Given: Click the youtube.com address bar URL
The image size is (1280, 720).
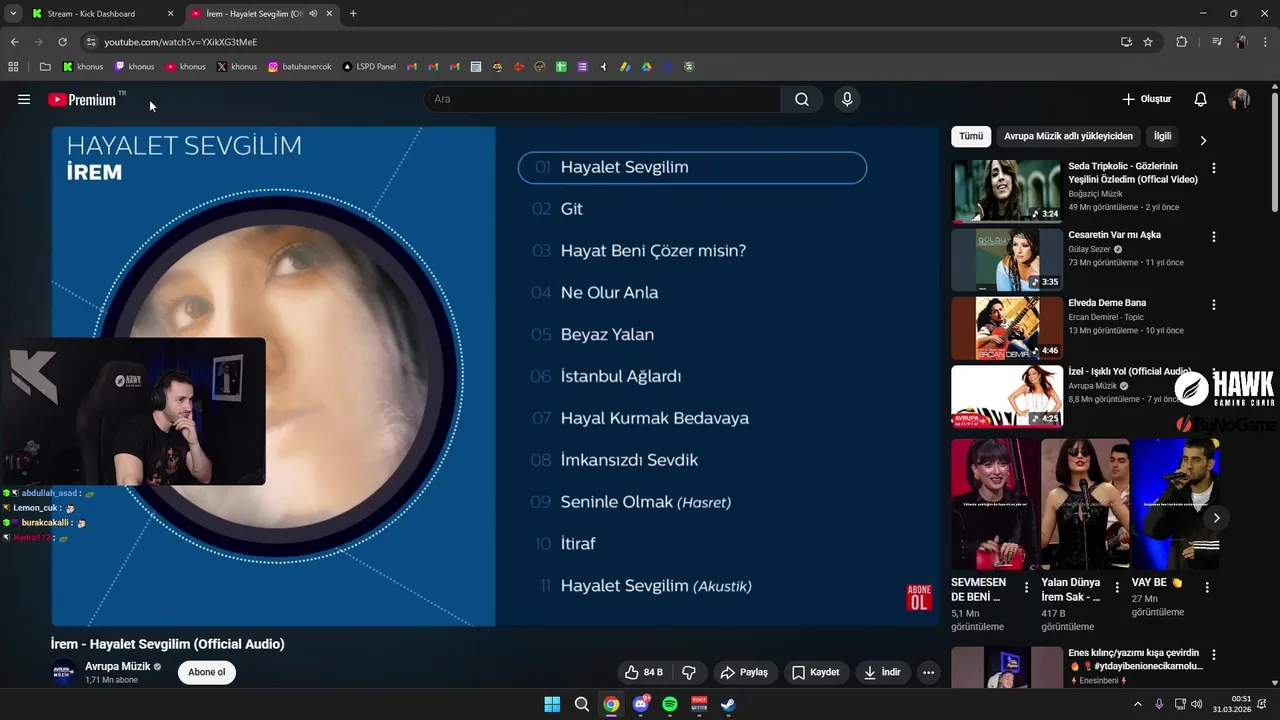Looking at the screenshot, I should 181,42.
